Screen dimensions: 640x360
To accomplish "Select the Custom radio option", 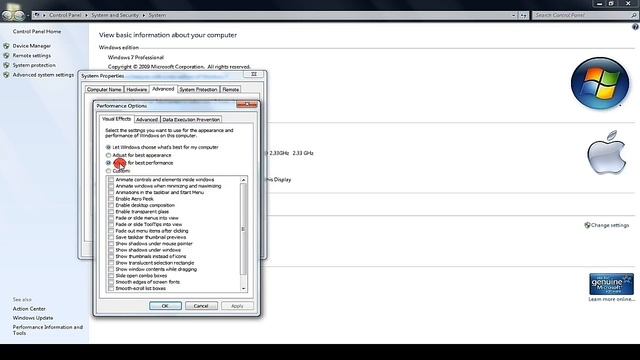I will pyautogui.click(x=108, y=171).
